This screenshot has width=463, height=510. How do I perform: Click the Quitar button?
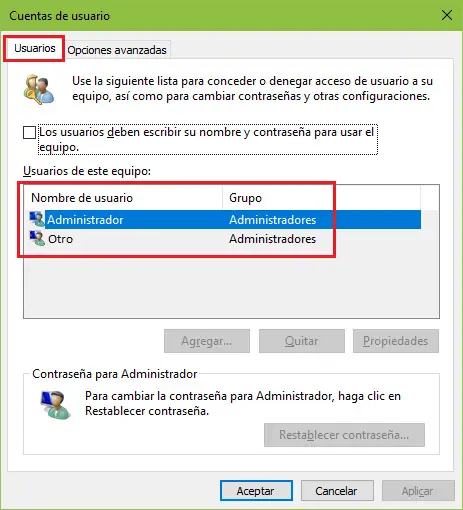[302, 341]
